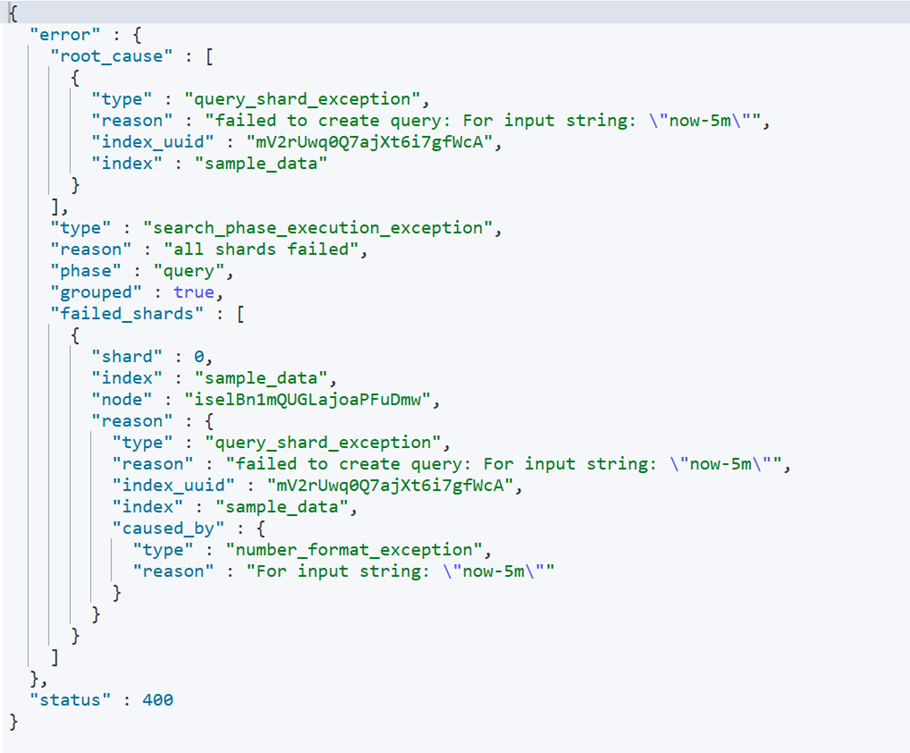Click the "status" key

point(70,700)
